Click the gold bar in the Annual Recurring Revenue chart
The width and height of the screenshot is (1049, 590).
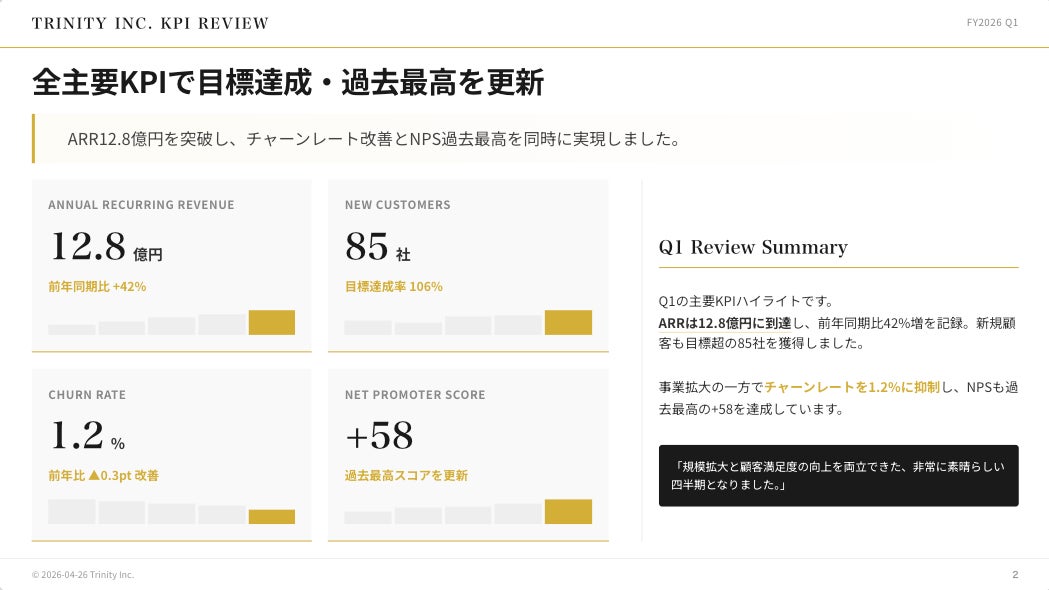point(272,322)
